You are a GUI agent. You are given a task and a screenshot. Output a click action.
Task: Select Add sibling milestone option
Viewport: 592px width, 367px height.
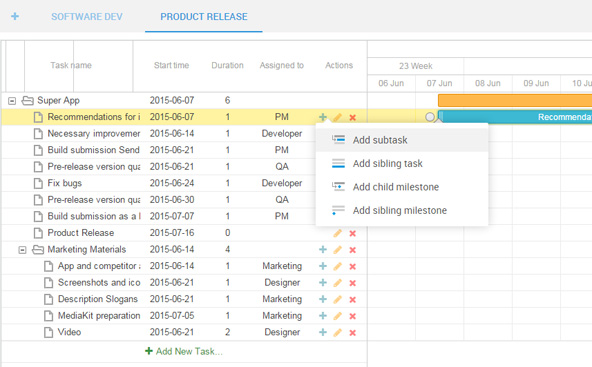(x=402, y=210)
